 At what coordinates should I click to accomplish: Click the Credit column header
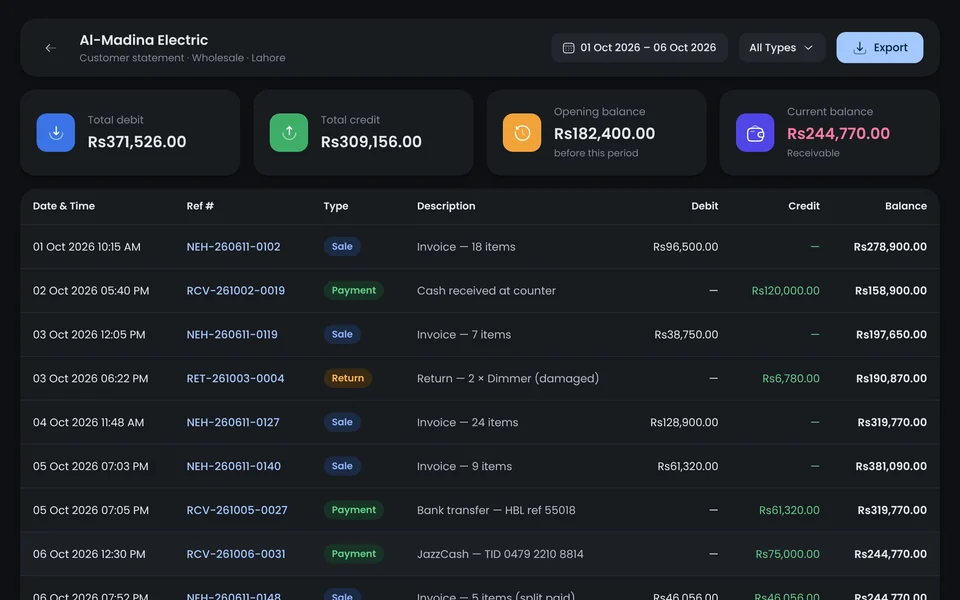(x=804, y=206)
